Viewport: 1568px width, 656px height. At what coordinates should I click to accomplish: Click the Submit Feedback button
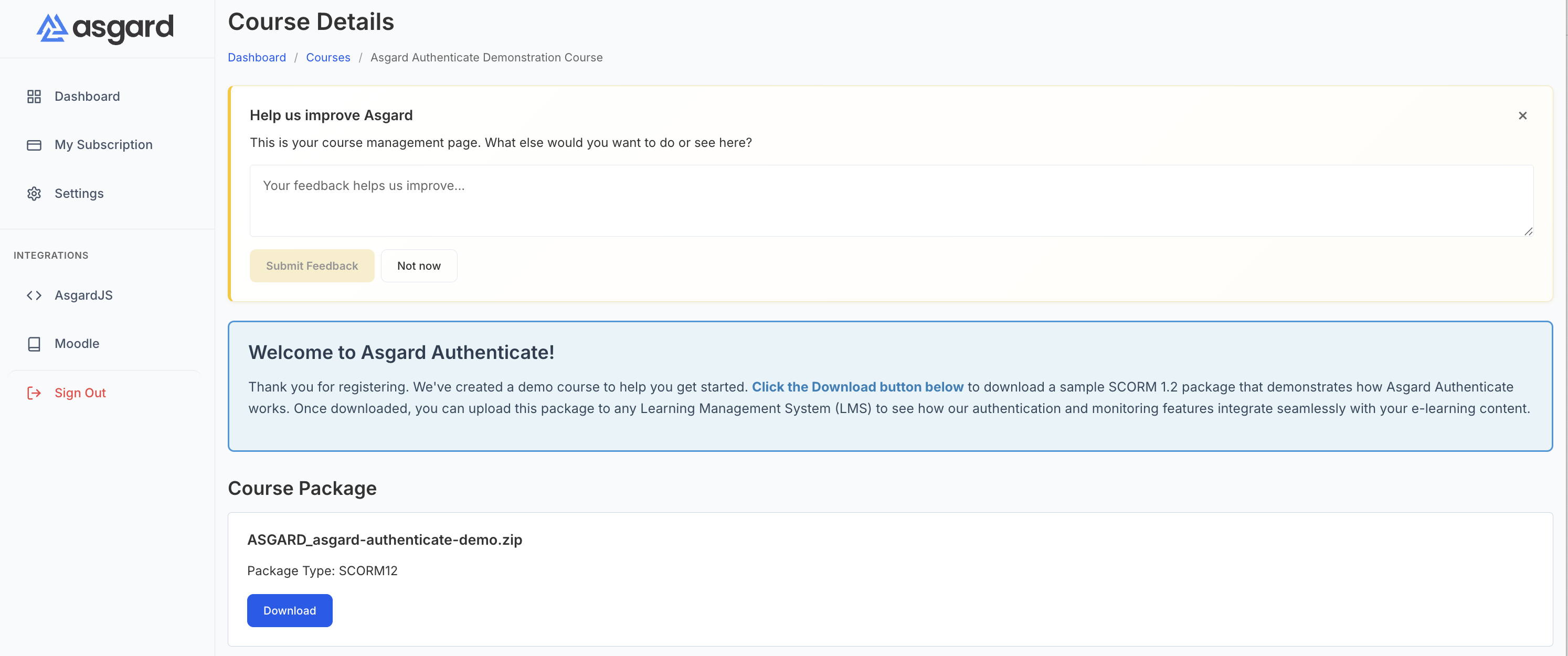(x=312, y=266)
